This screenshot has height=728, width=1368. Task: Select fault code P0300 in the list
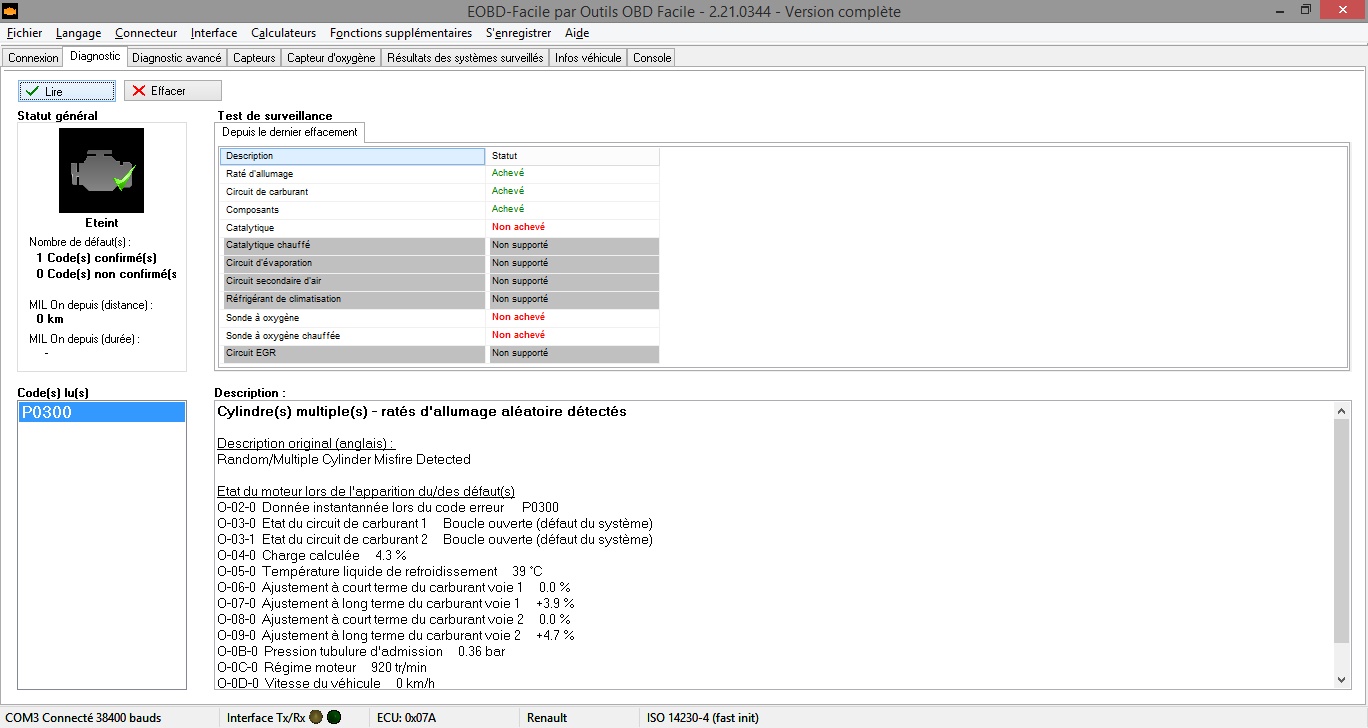pos(101,412)
